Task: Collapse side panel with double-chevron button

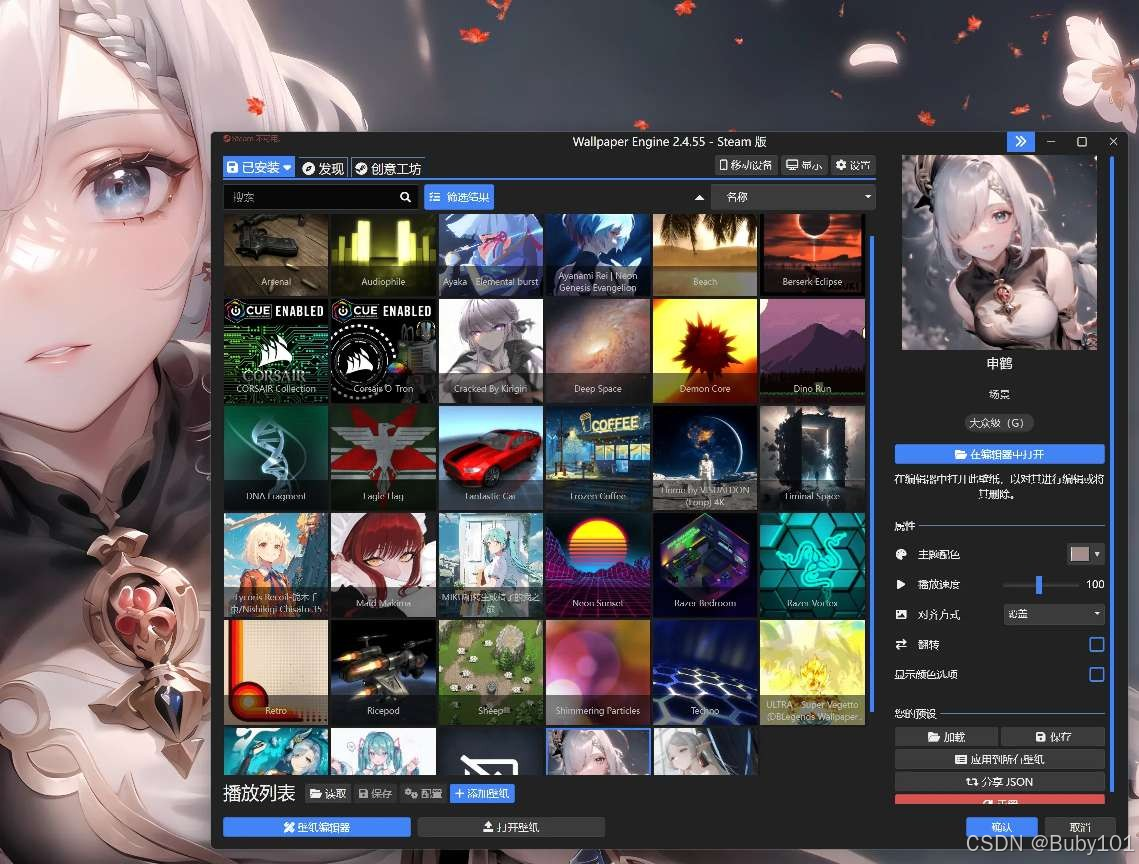Action: click(x=1020, y=141)
